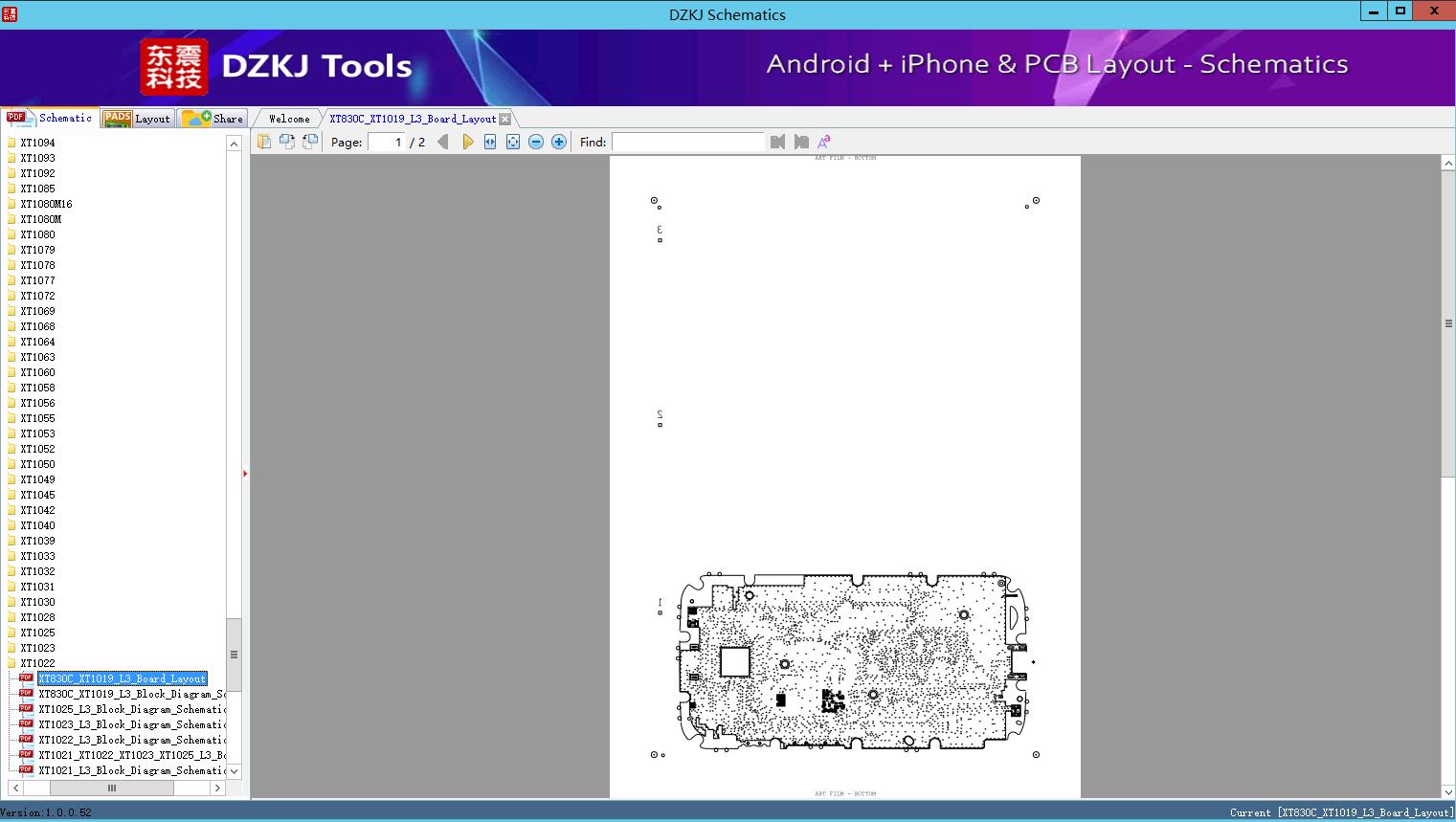Select XT1025_L3_Block_Diagram_Schematic file

tap(132, 709)
